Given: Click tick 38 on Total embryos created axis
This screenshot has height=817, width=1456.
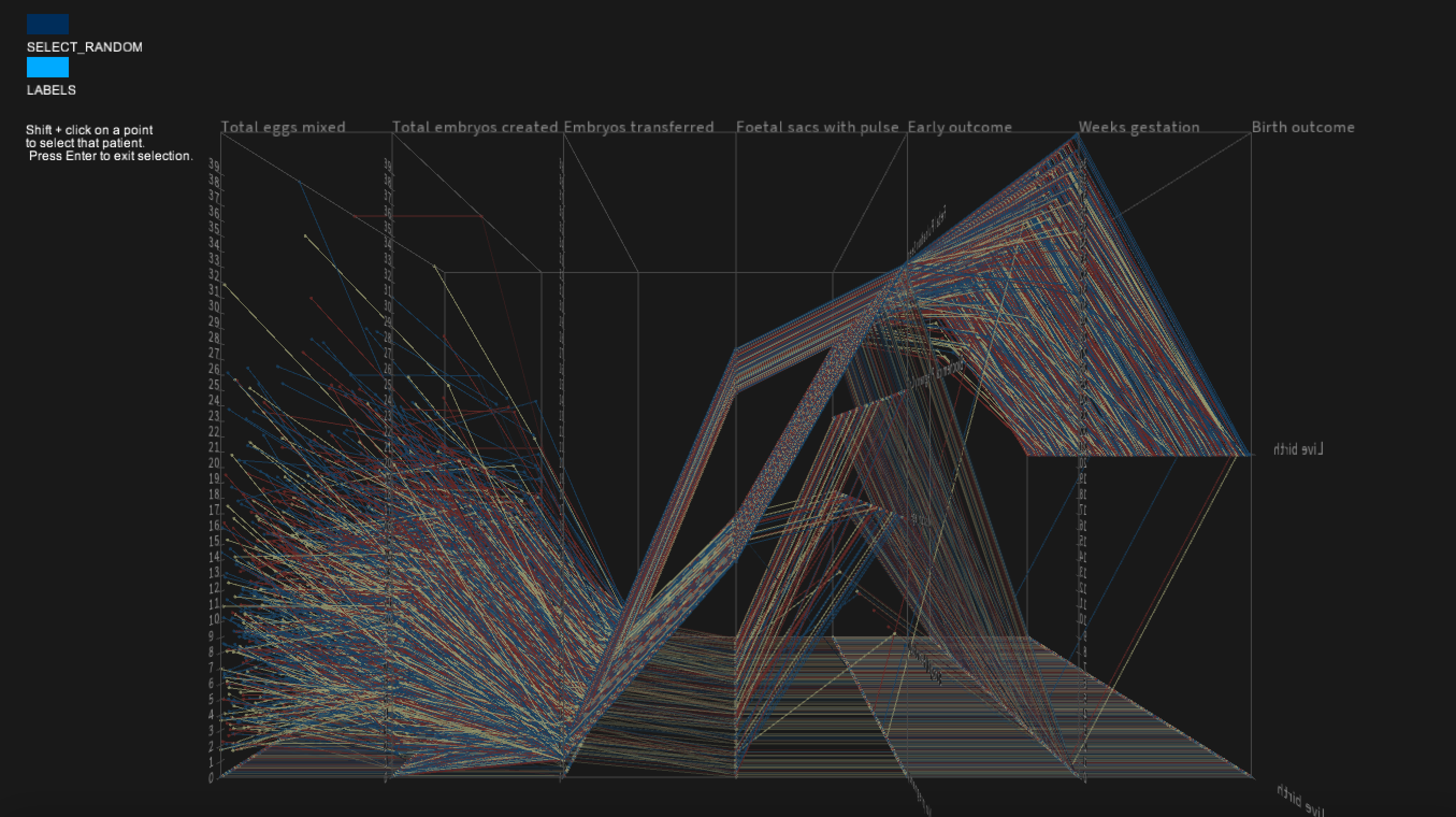Looking at the screenshot, I should (388, 181).
